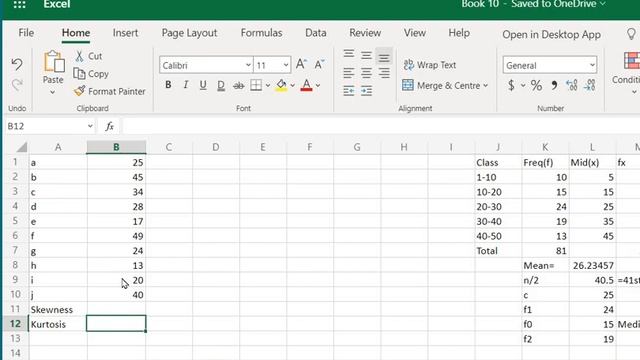640x360 pixels.
Task: Click the Tell Me lightbulb icon
Action: (631, 33)
